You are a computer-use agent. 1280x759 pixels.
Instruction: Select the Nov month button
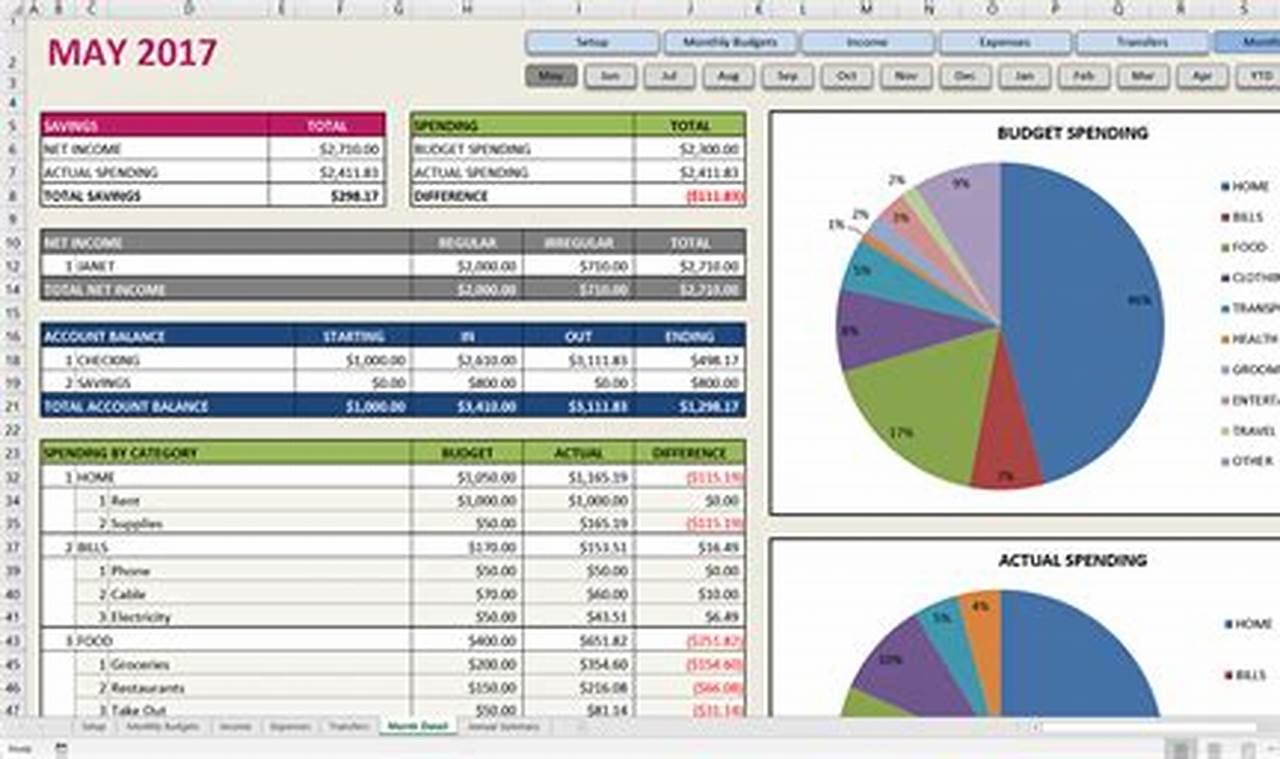tap(906, 76)
